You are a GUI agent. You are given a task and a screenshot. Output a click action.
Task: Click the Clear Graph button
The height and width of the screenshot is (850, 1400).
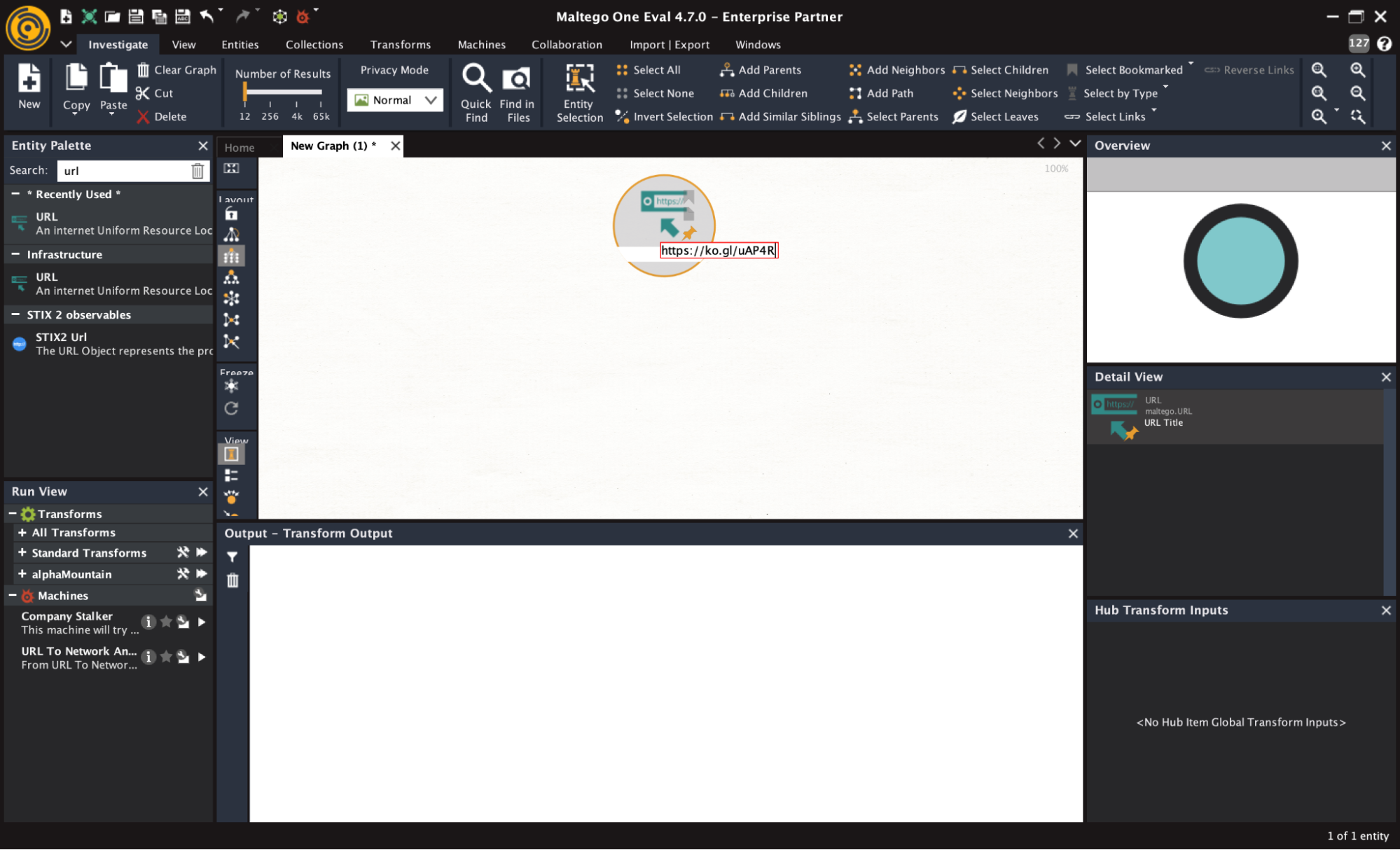pyautogui.click(x=176, y=70)
